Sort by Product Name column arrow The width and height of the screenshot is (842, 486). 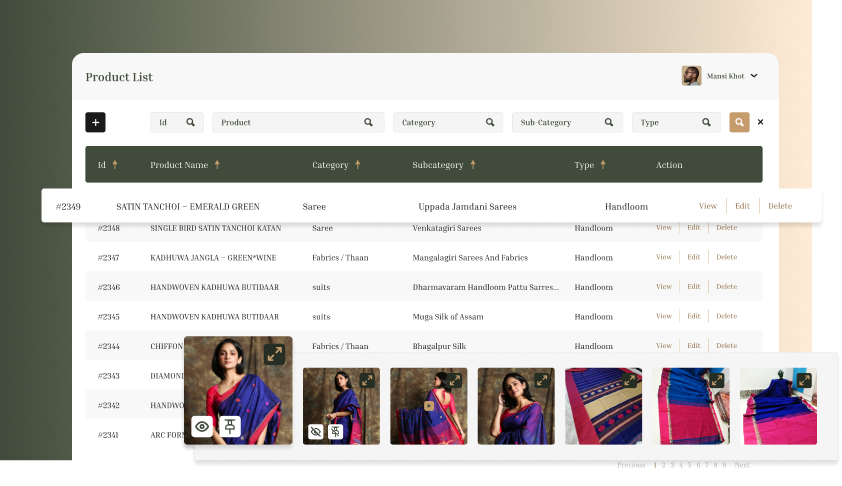pos(217,165)
